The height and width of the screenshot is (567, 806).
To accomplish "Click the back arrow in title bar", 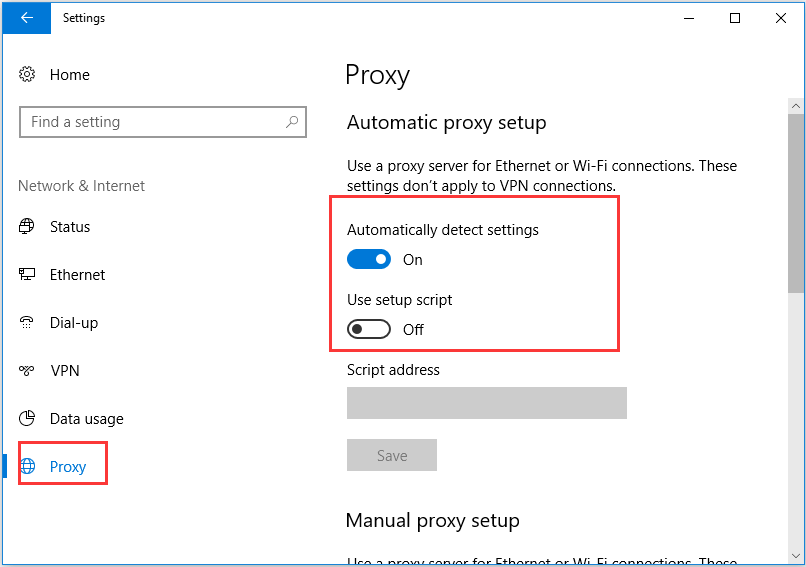I will pos(27,18).
